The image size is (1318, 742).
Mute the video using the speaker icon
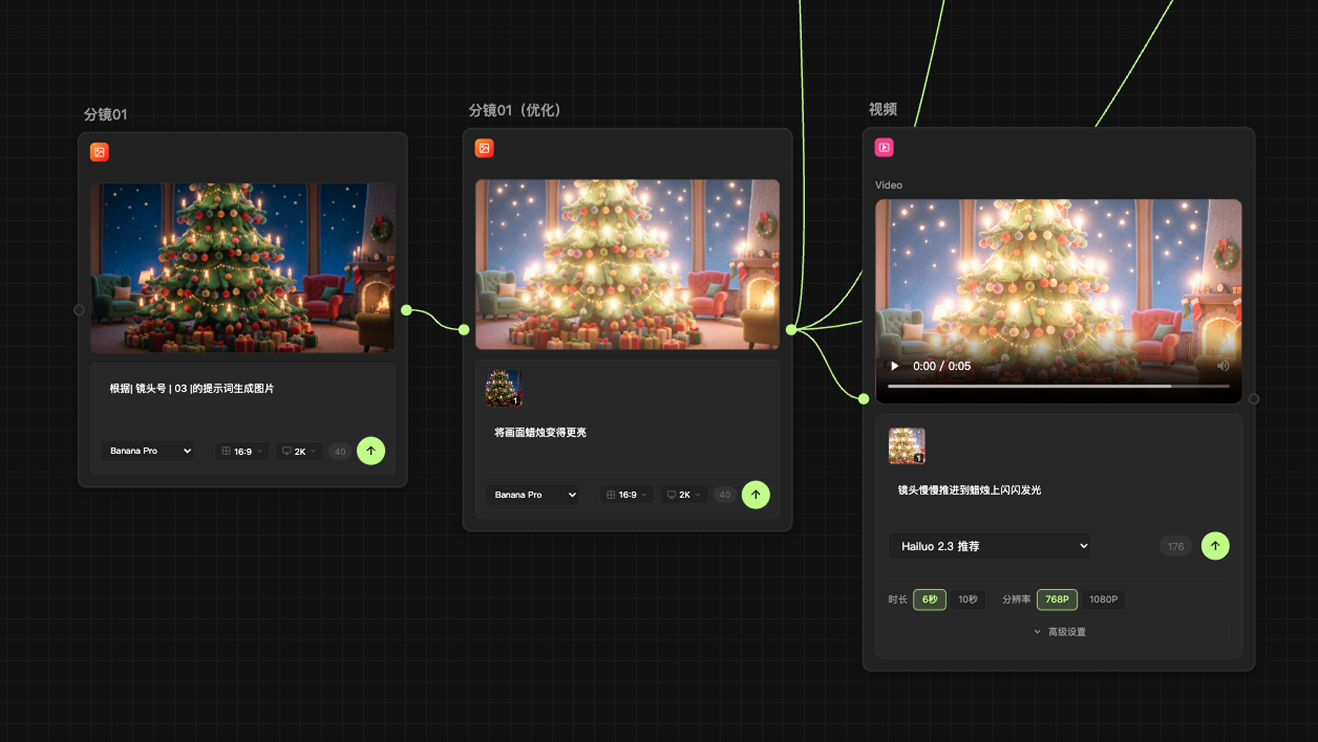[x=1222, y=366]
